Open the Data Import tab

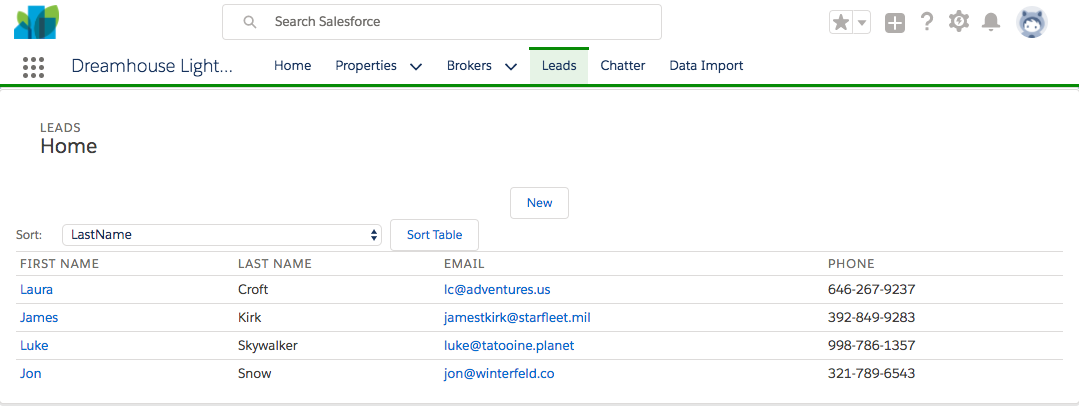pyautogui.click(x=706, y=66)
